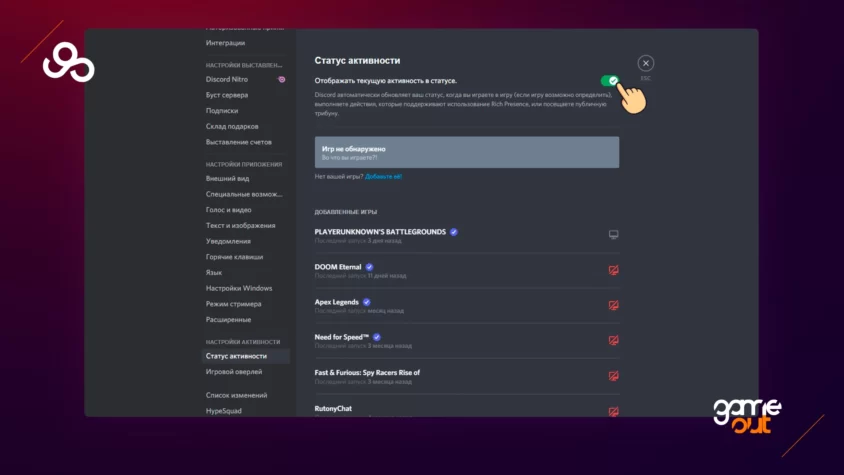The height and width of the screenshot is (475, 844).
Task: Click the Добавьте её! link
Action: [x=383, y=176]
